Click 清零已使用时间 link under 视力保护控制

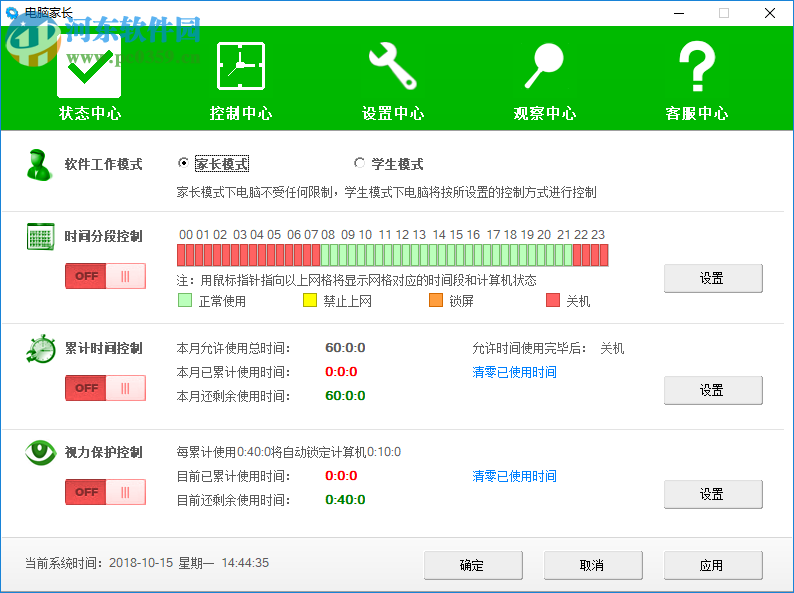pos(514,476)
